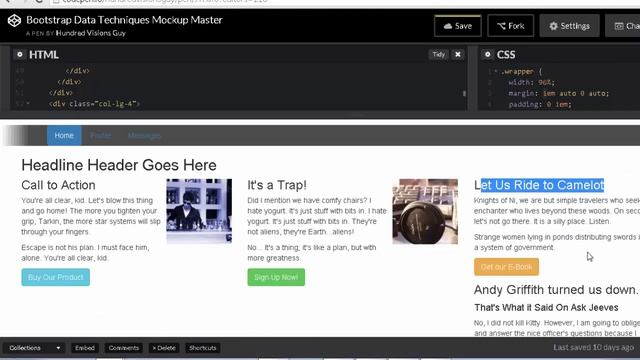Image resolution: width=640 pixels, height=360 pixels.
Task: Click the div class="col-lg-4" code line
Action: pos(94,104)
